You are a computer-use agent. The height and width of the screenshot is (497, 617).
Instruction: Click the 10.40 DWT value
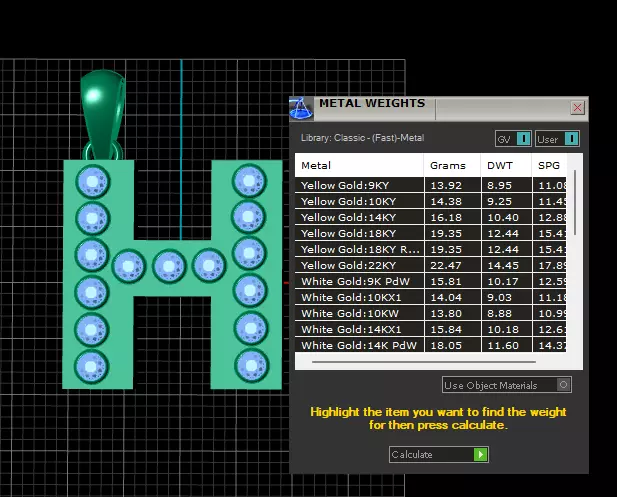(x=503, y=218)
